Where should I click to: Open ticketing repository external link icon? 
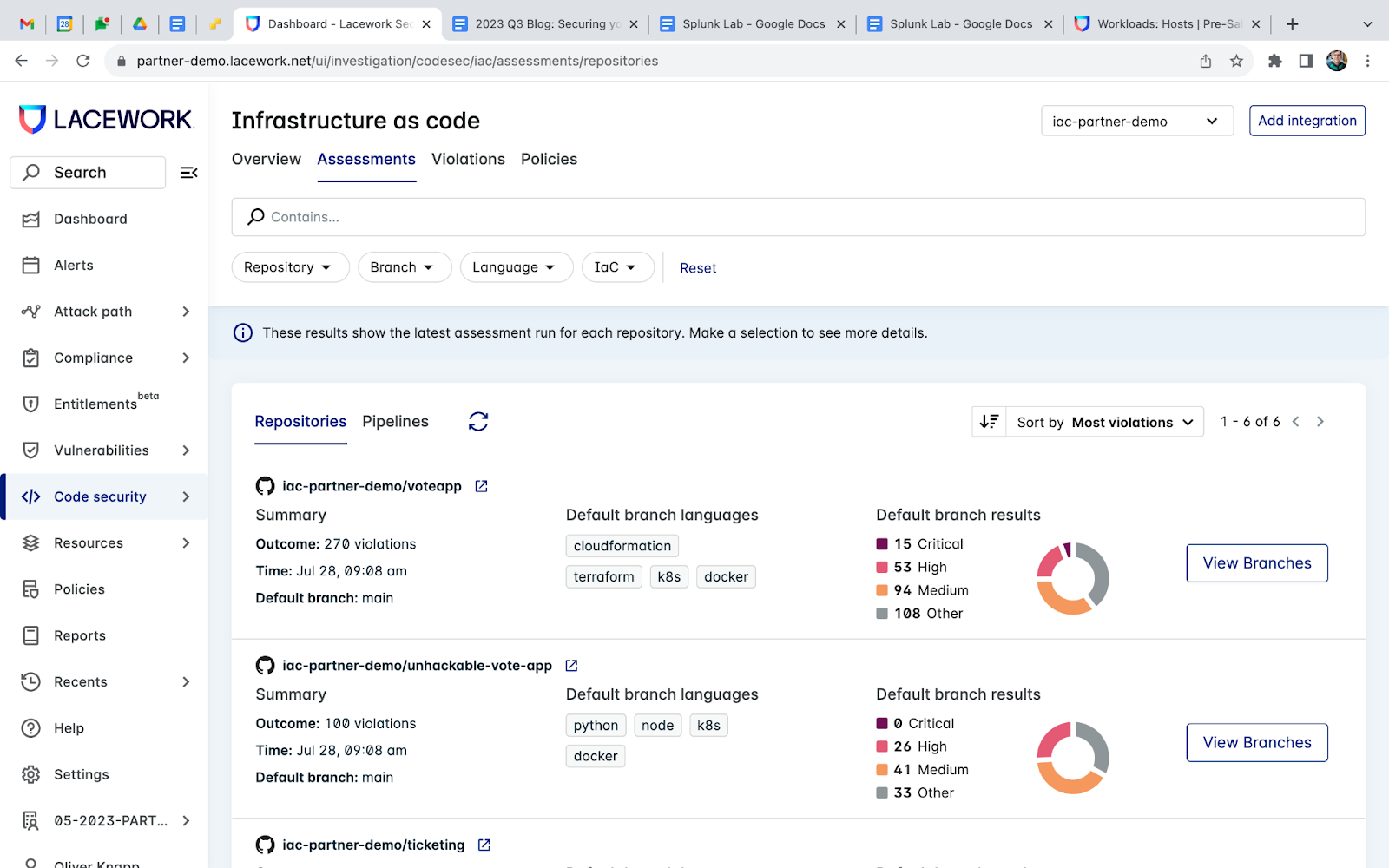[x=484, y=845]
